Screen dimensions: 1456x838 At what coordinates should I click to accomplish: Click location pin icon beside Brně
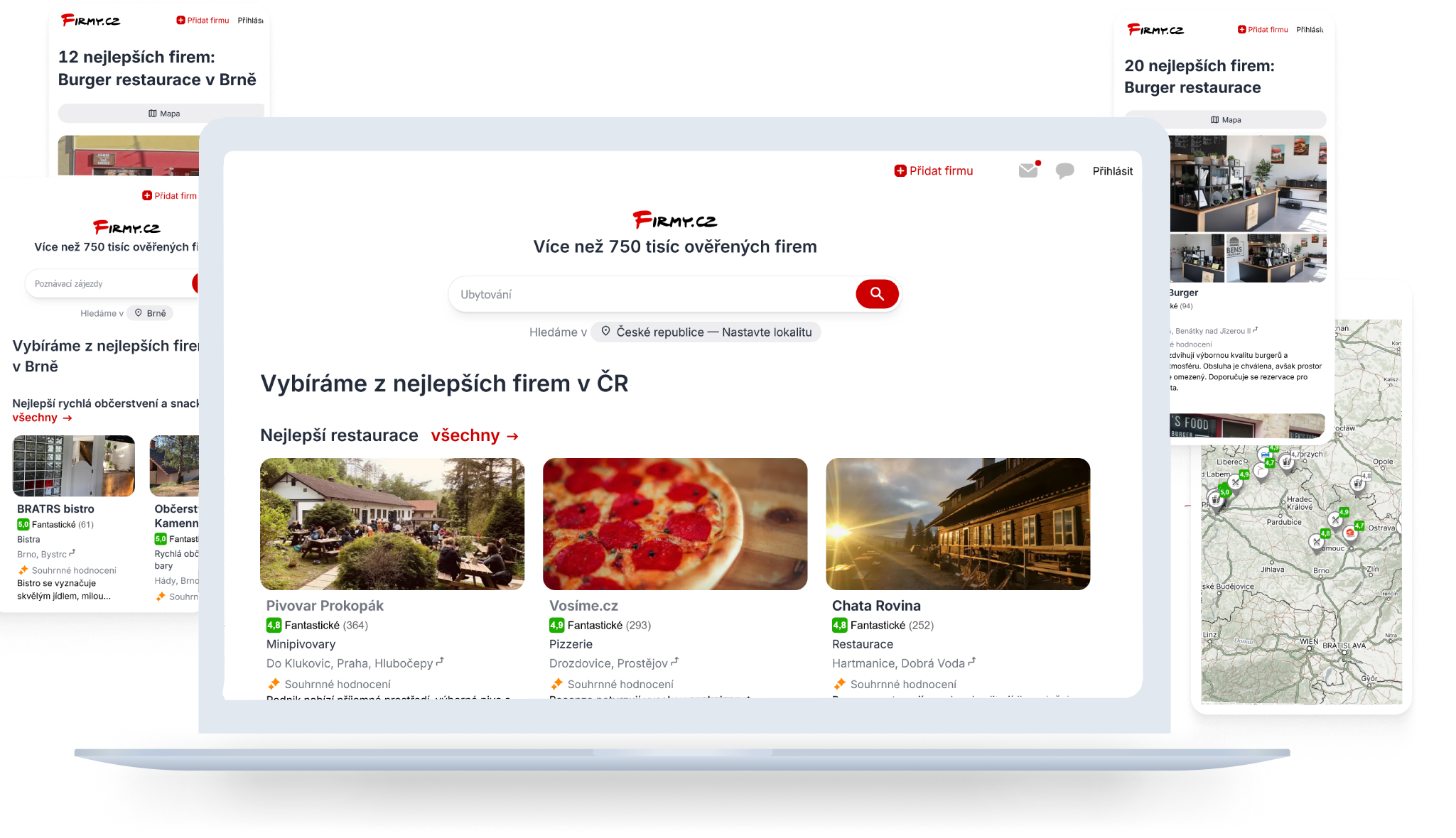click(x=139, y=312)
